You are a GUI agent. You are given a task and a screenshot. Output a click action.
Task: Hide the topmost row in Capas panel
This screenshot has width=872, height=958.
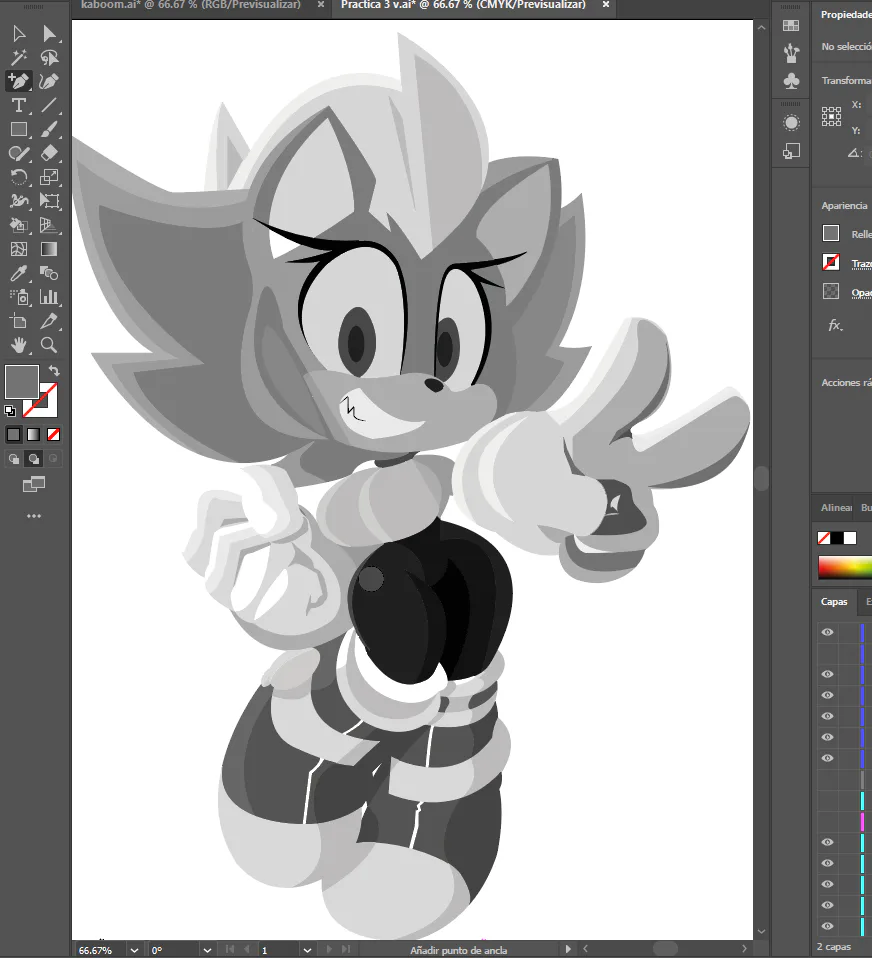coord(827,632)
